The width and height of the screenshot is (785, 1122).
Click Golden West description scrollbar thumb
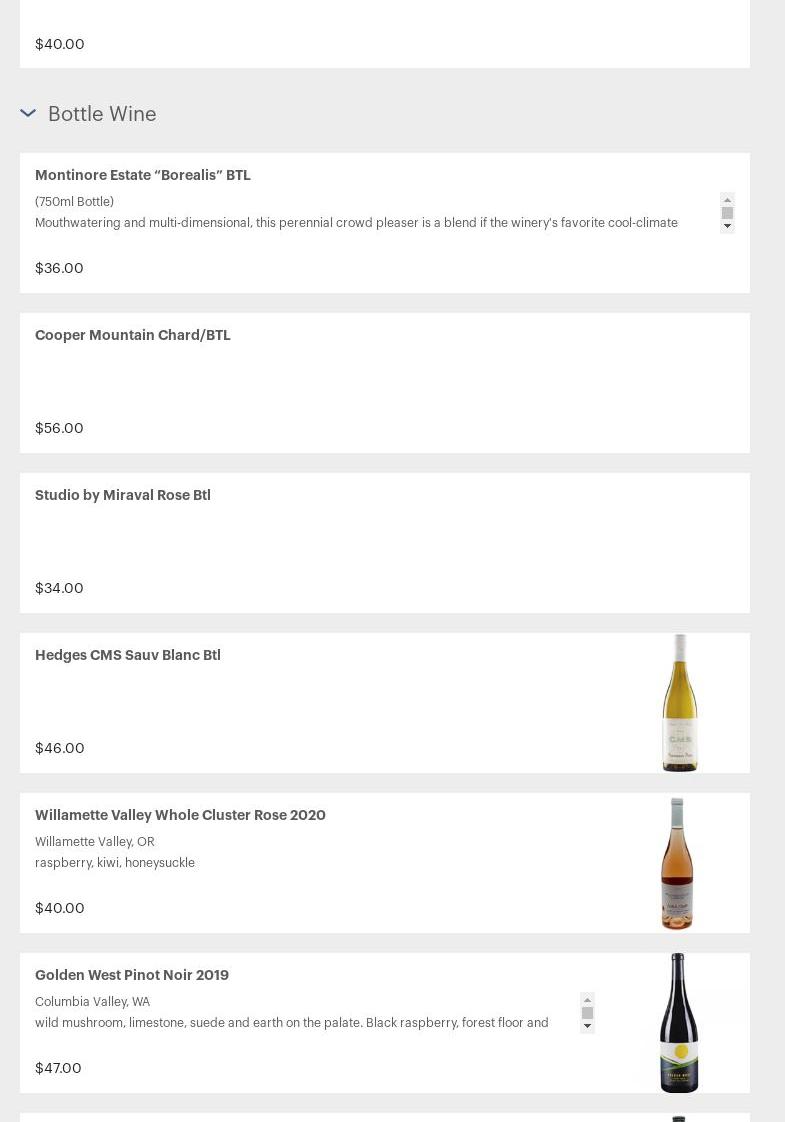pos(587,1013)
